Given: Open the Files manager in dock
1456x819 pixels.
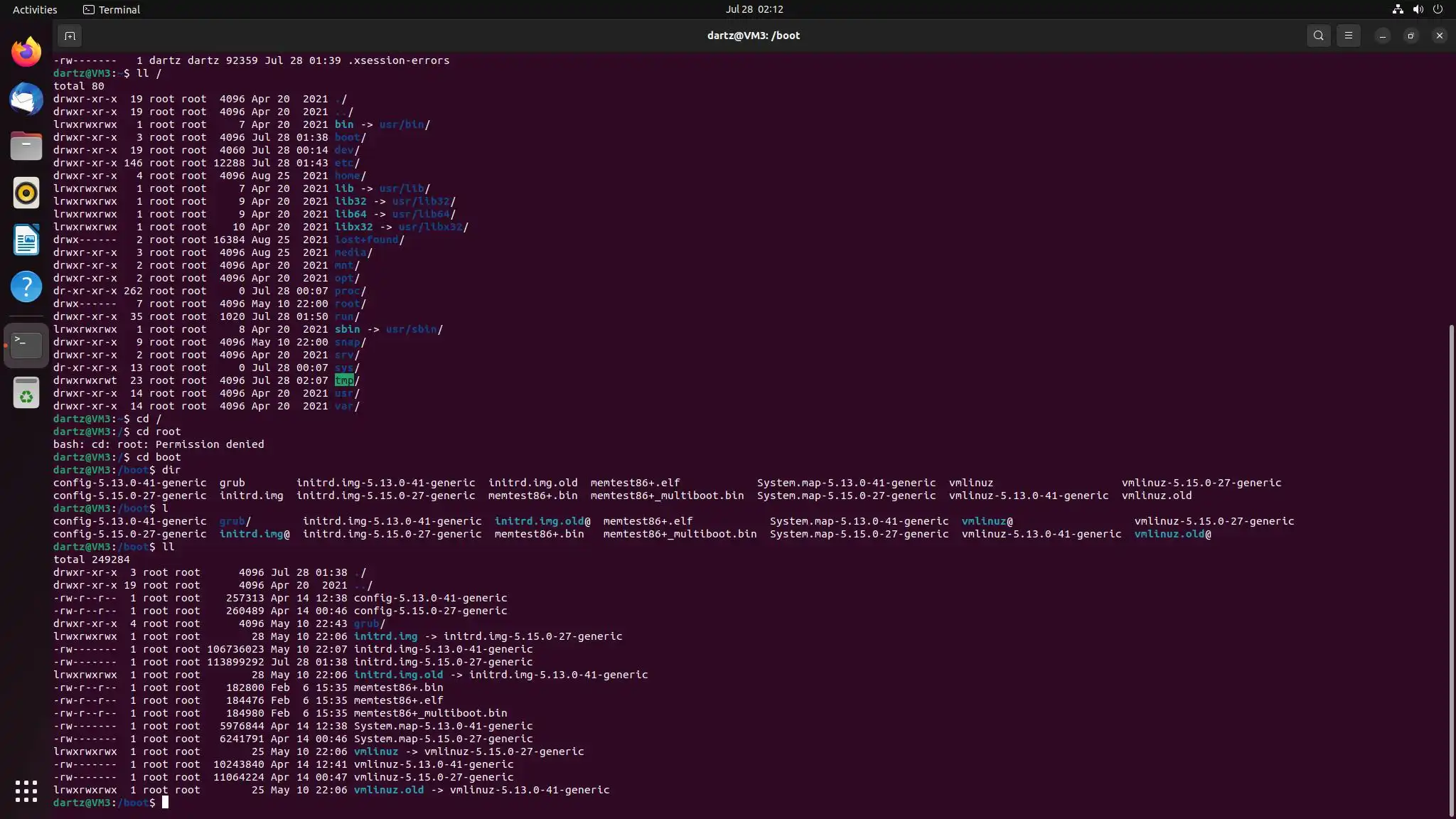Looking at the screenshot, I should point(26,146).
